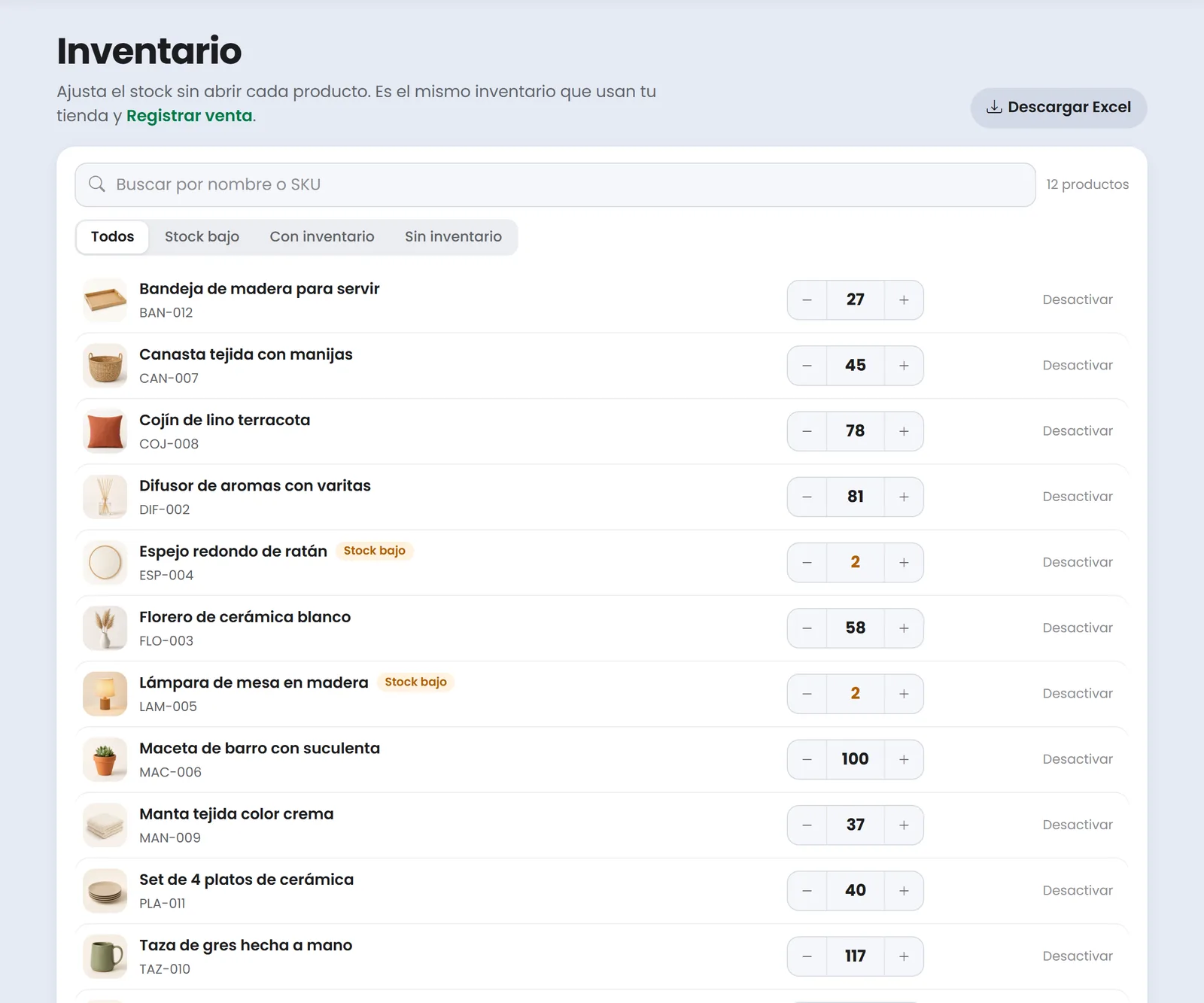Click the stock quantity 117 for Taza de gres
This screenshot has height=1003, width=1204.
point(856,956)
